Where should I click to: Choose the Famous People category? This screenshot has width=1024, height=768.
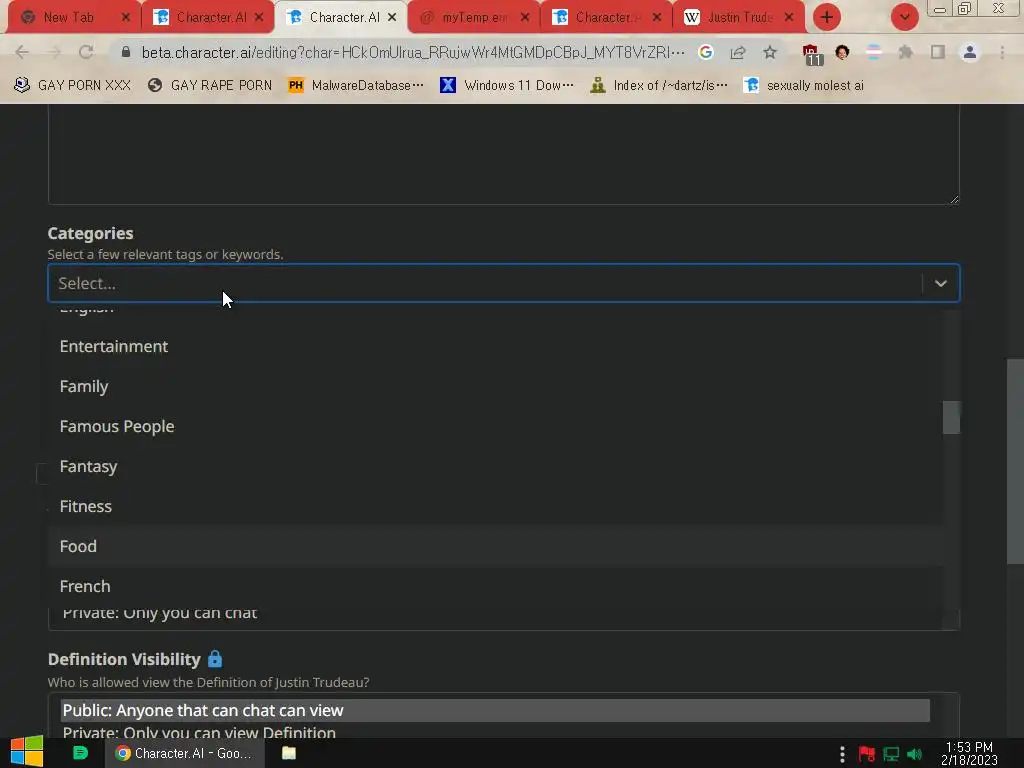pyautogui.click(x=495, y=426)
